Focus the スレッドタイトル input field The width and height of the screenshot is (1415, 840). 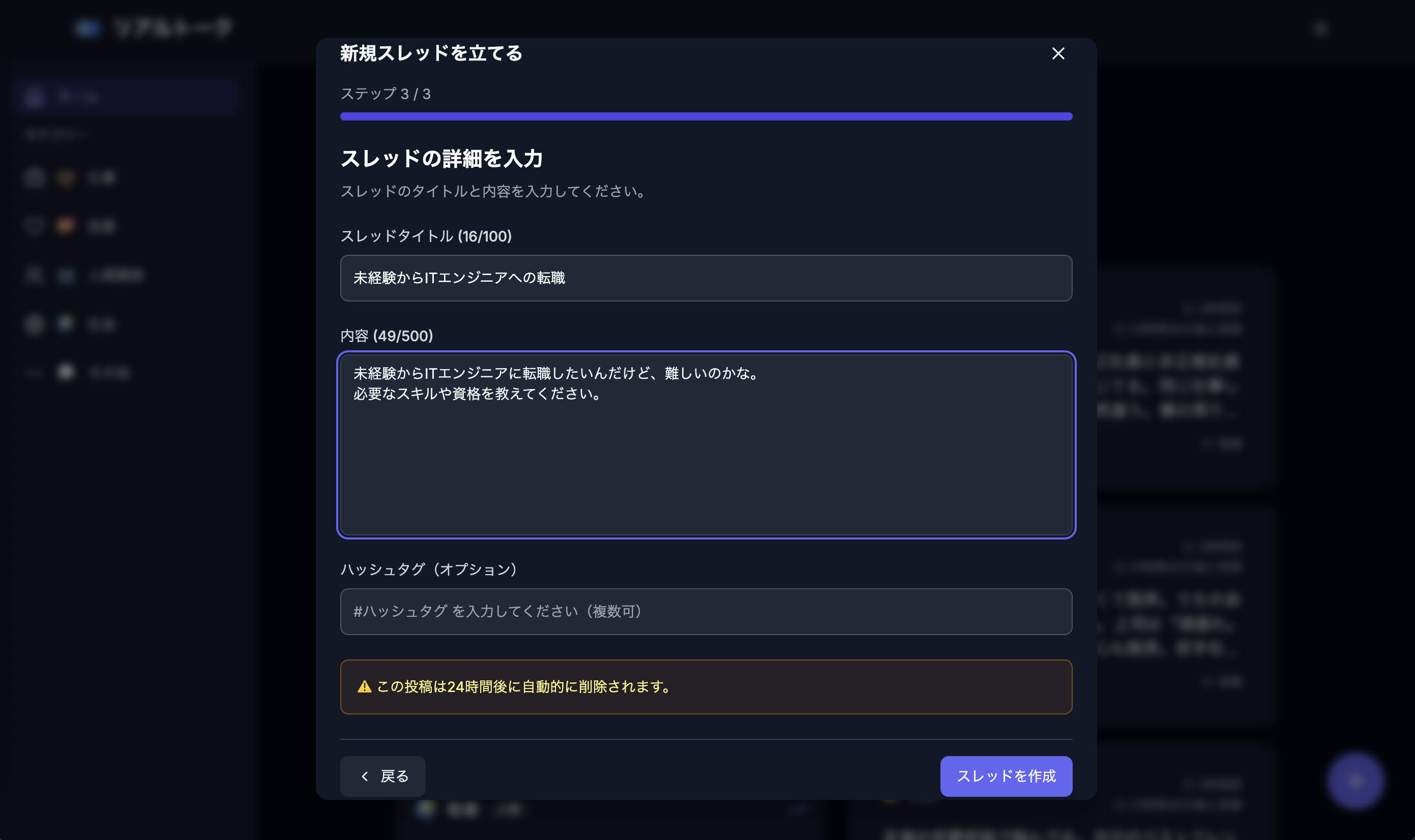[706, 278]
